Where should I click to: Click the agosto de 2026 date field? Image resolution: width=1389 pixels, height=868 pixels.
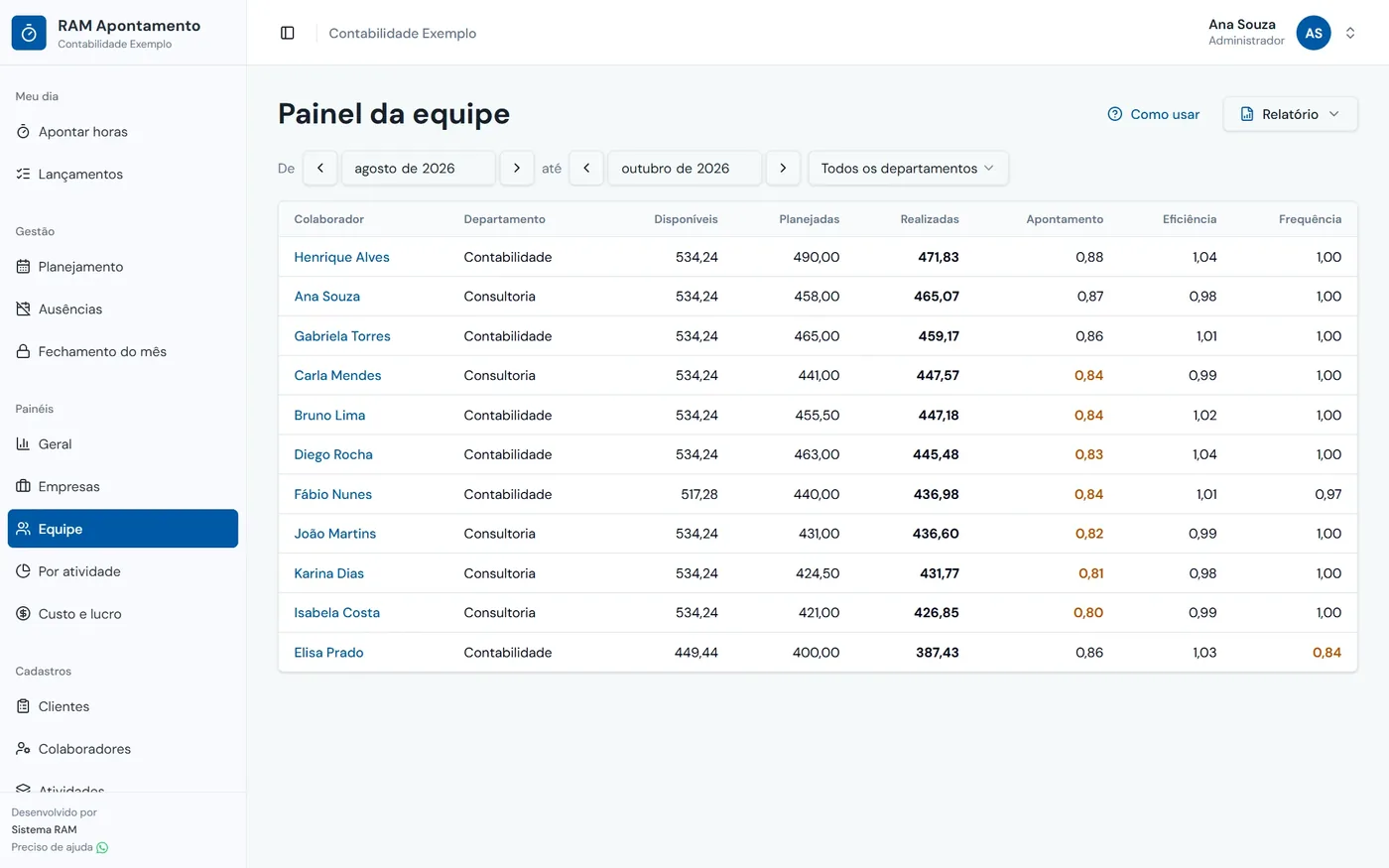point(419,169)
